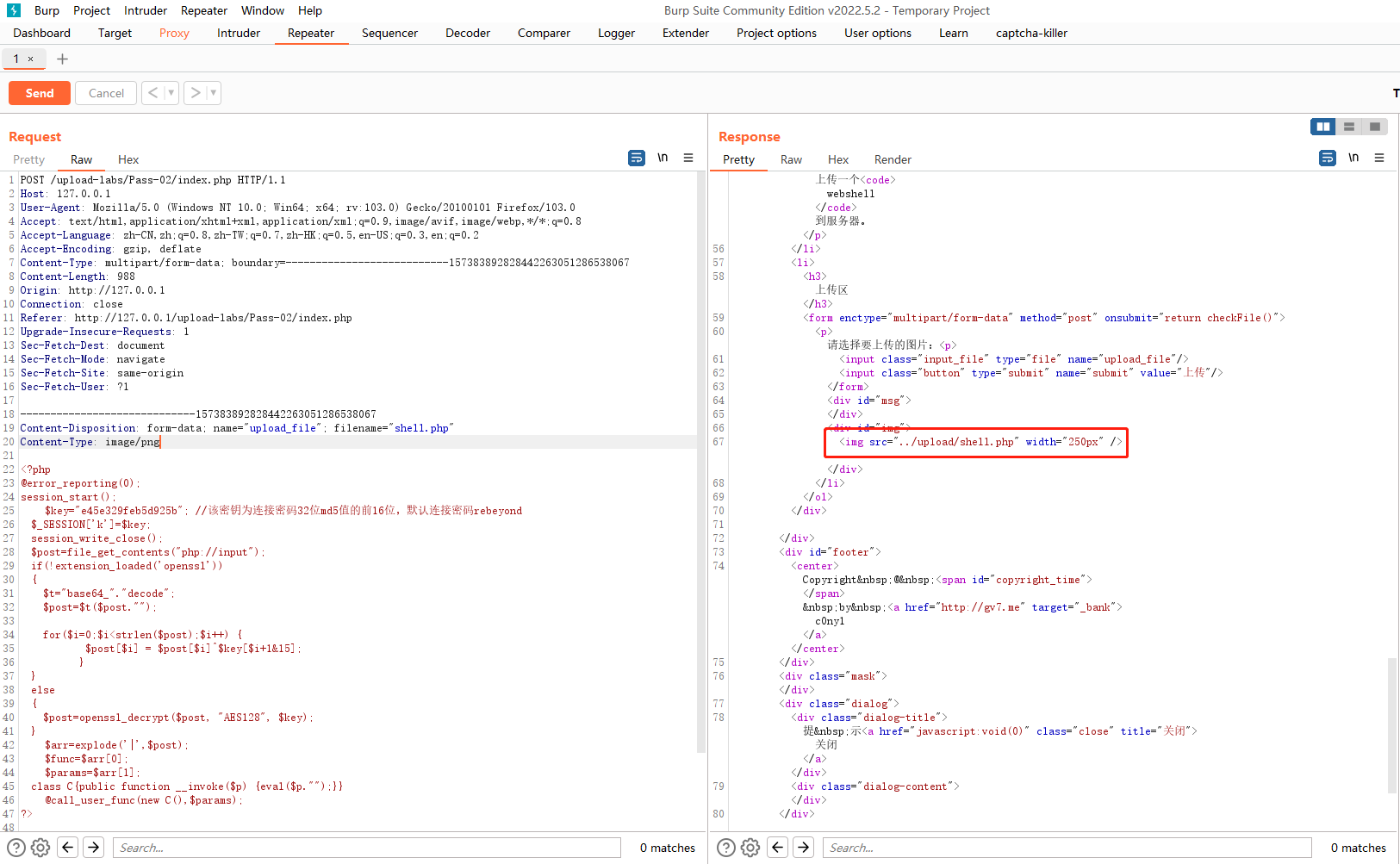Screen dimensions: 1400x864
Task: Show the Request in Pretty view
Action: [x=29, y=159]
